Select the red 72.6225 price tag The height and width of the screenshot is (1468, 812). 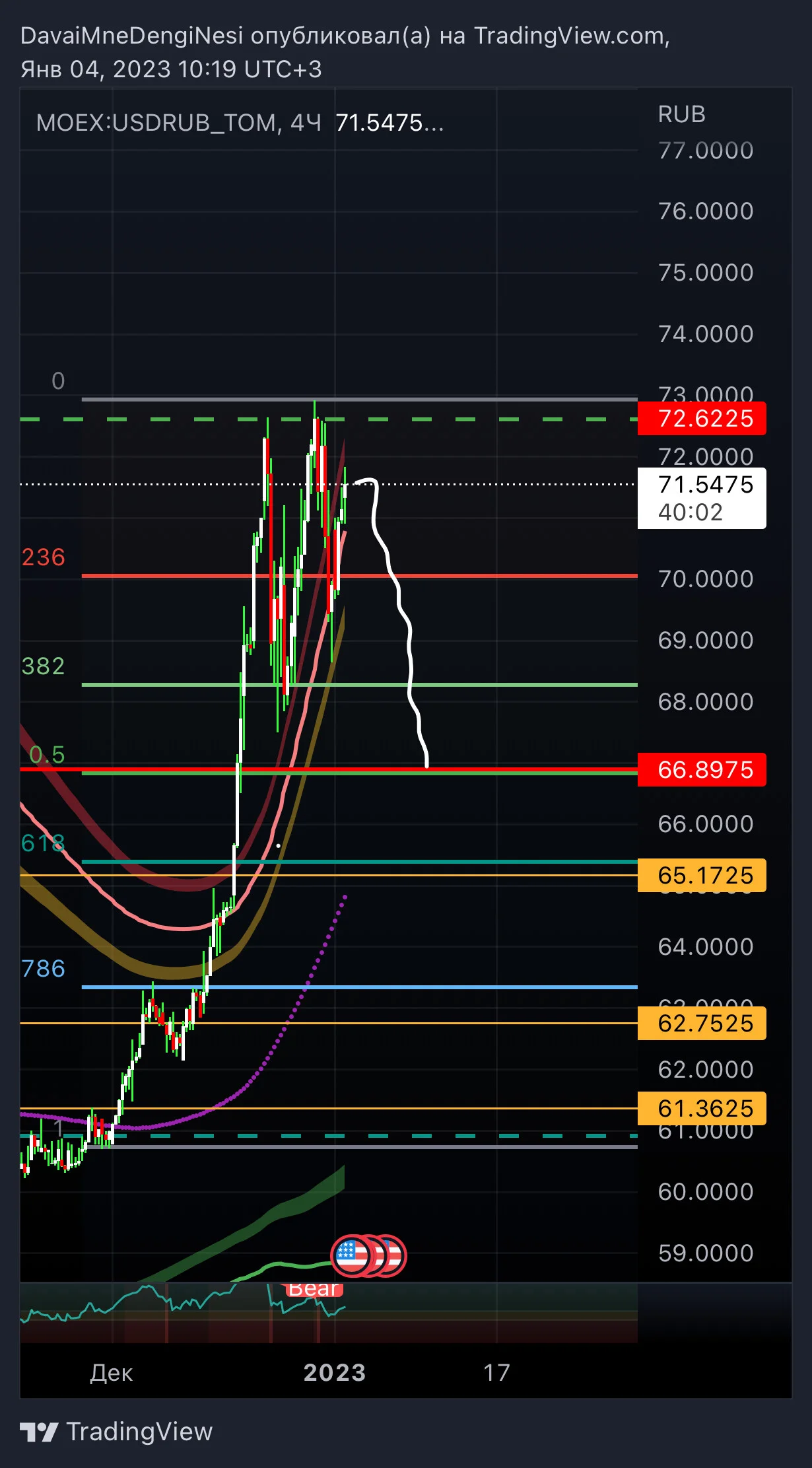tap(702, 419)
